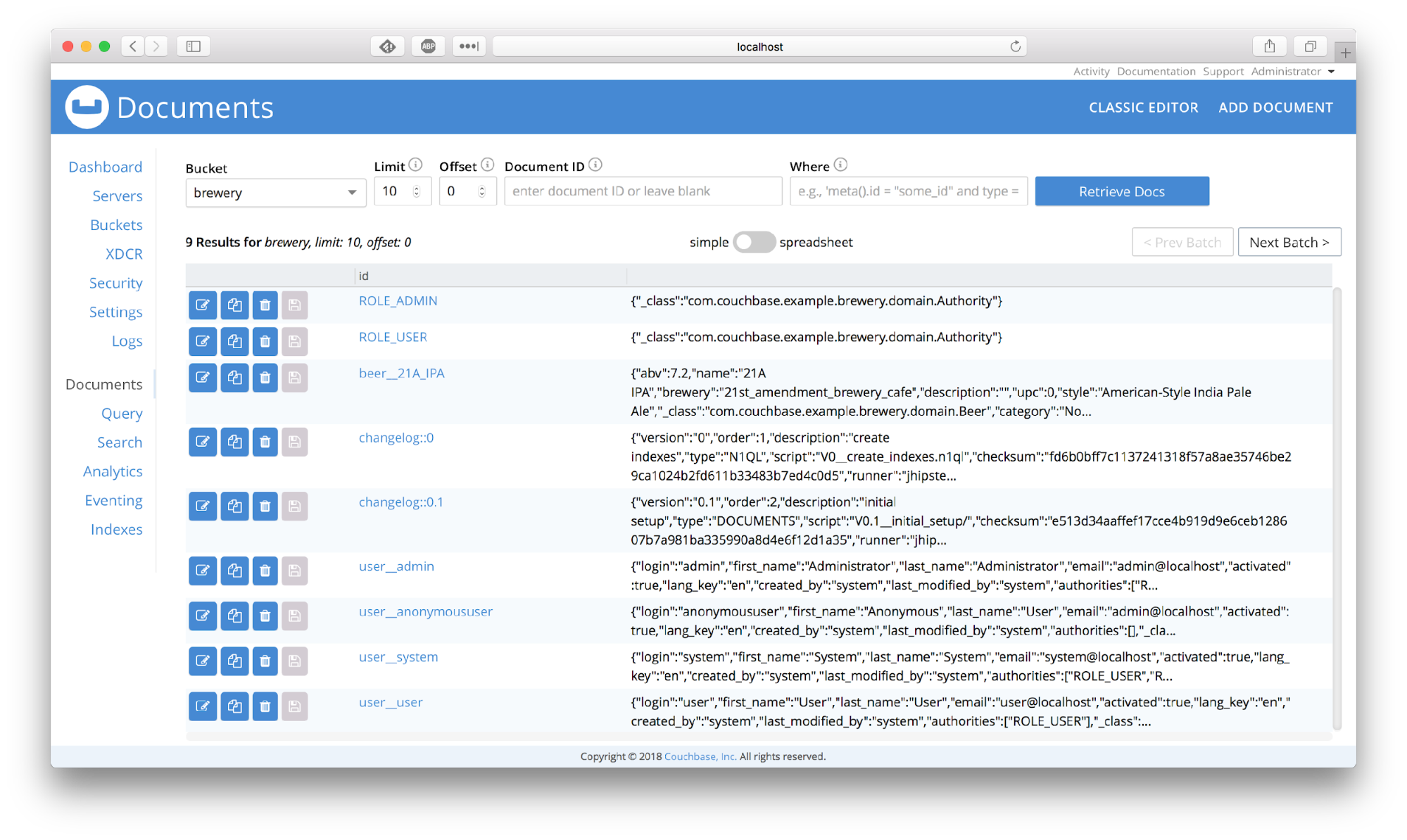
Task: Open the user__system document
Action: 397,656
